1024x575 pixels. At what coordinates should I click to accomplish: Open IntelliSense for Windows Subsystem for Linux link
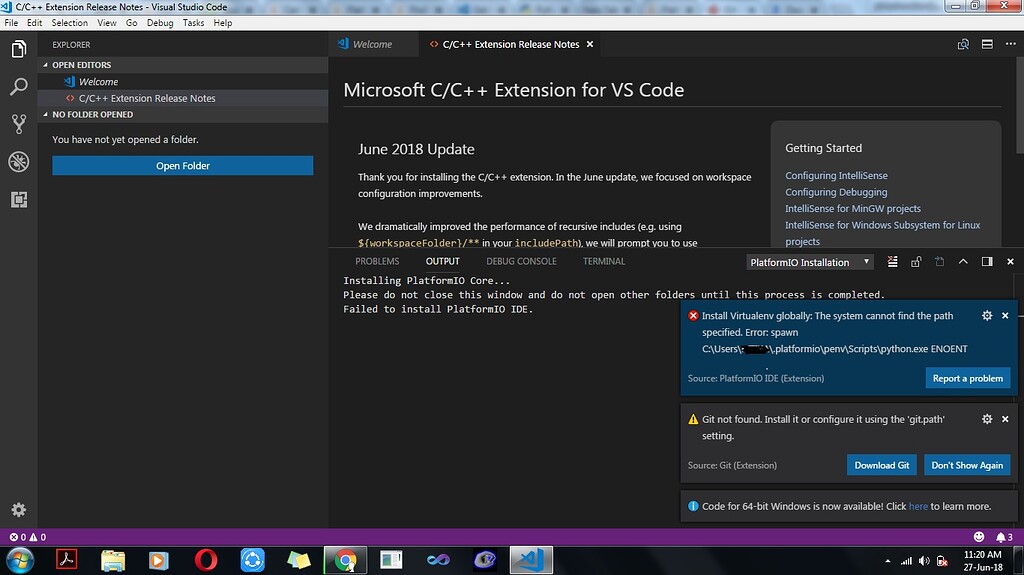click(882, 225)
